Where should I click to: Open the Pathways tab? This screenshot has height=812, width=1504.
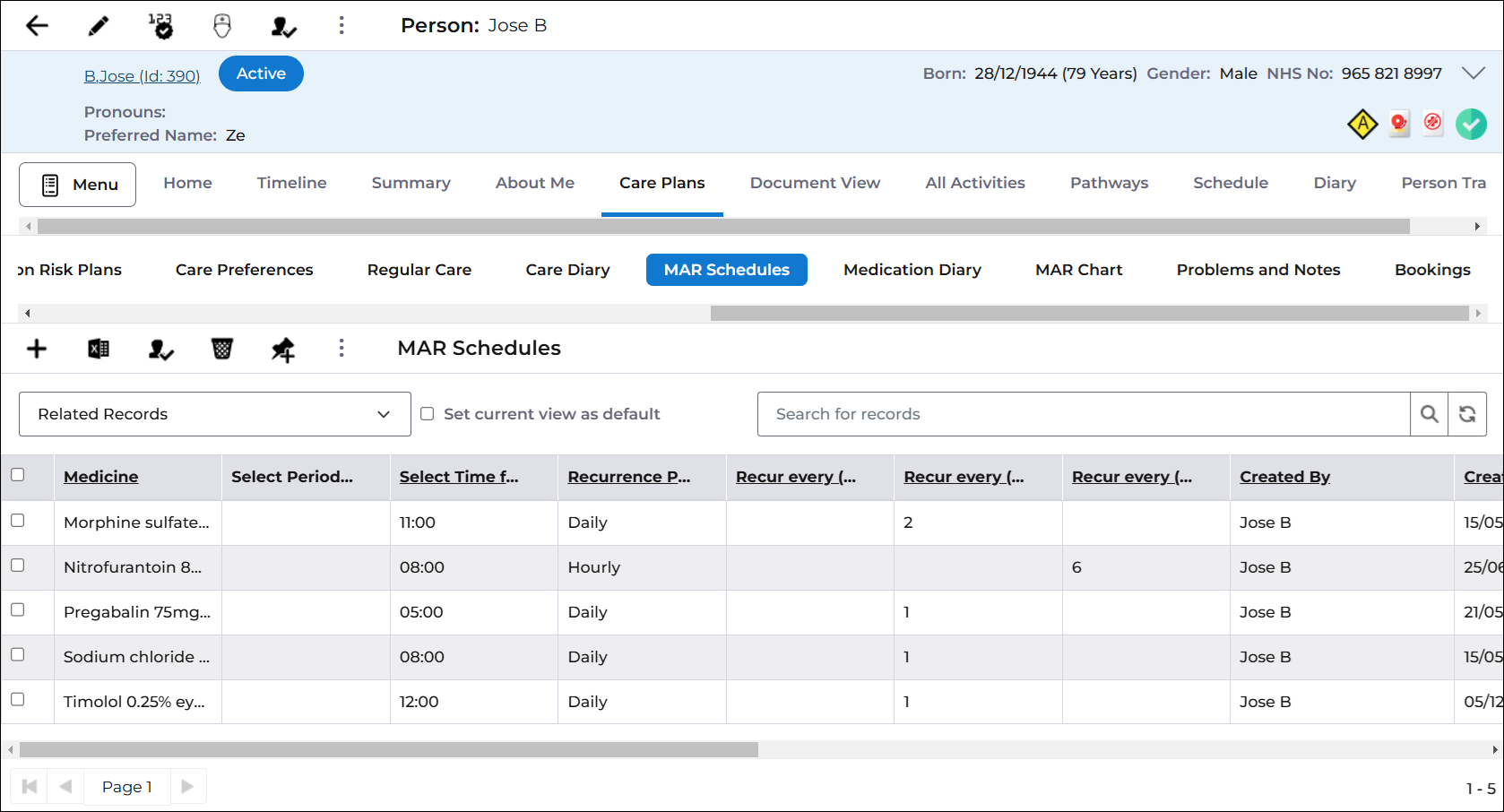(x=1109, y=183)
